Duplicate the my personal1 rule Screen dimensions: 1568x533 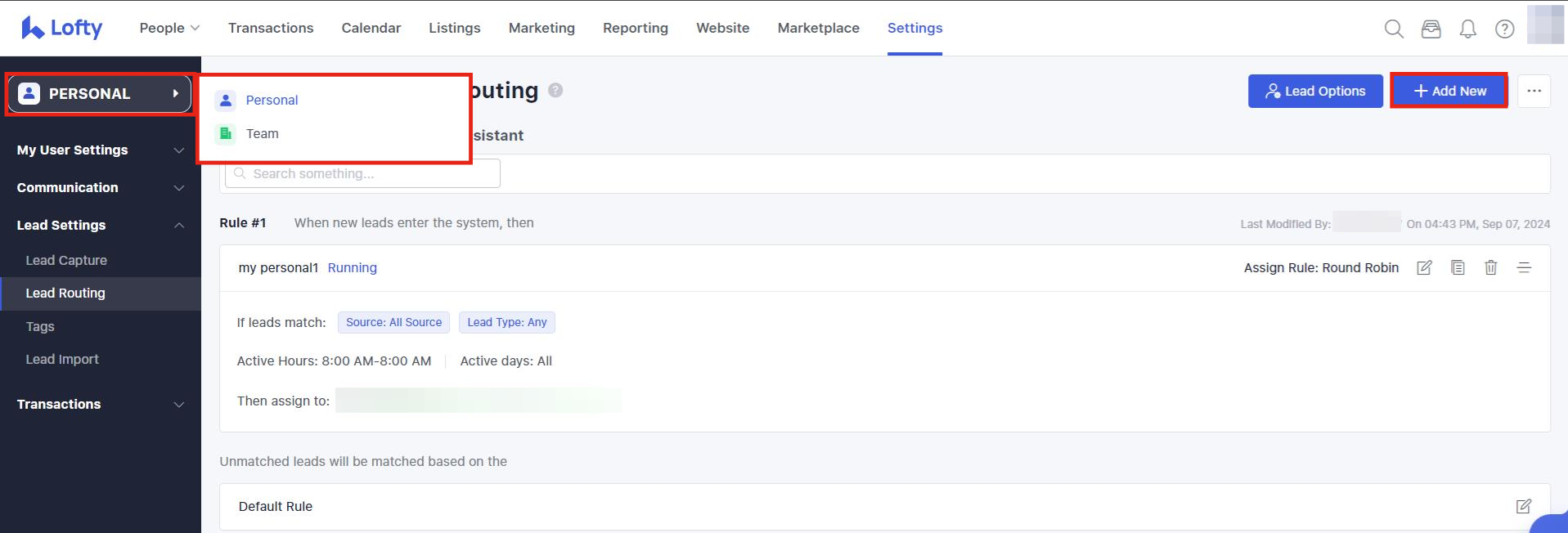click(x=1458, y=268)
